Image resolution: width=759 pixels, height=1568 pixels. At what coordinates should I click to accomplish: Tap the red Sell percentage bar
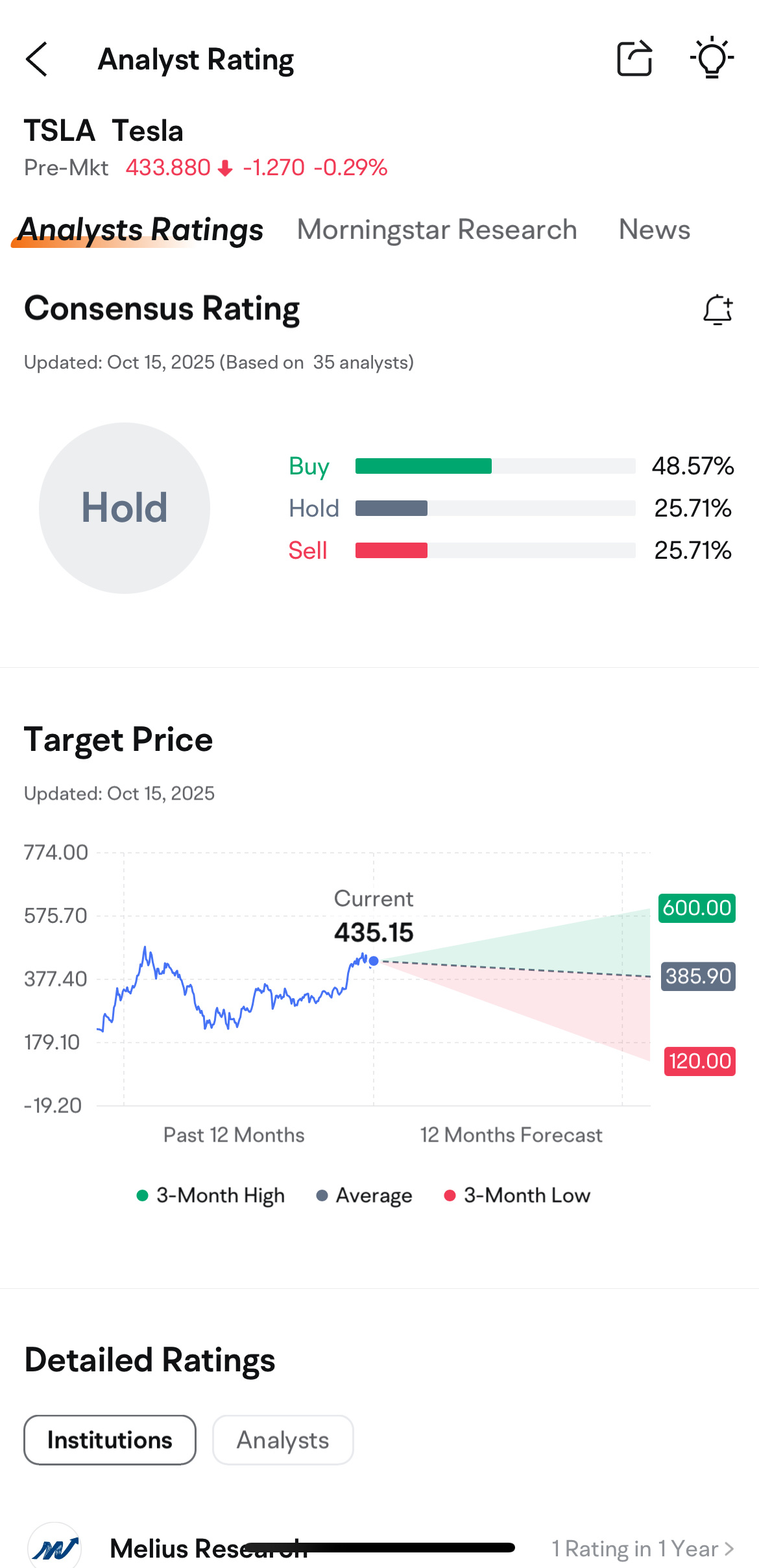[x=391, y=550]
